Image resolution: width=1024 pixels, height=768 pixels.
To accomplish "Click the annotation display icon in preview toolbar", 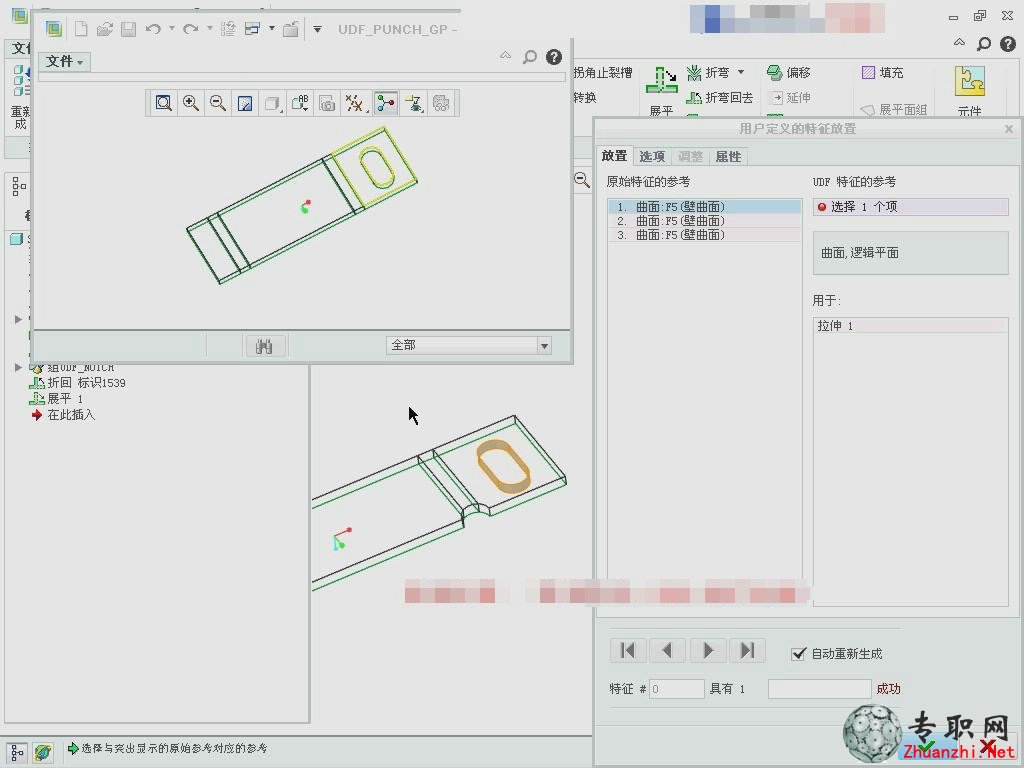I will point(413,103).
